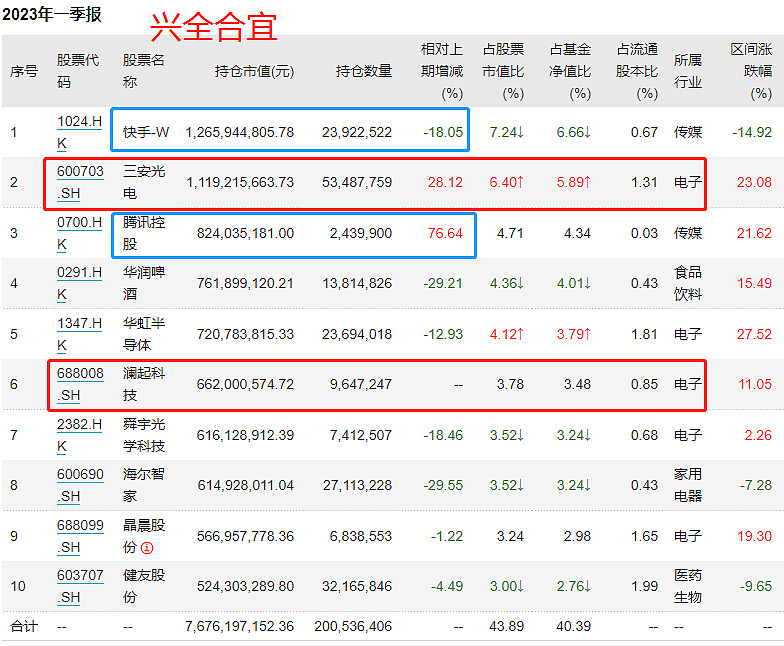Click the 区间涨跌幅(%) column header
Image resolution: width=784 pixels, height=646 pixels.
click(x=751, y=71)
